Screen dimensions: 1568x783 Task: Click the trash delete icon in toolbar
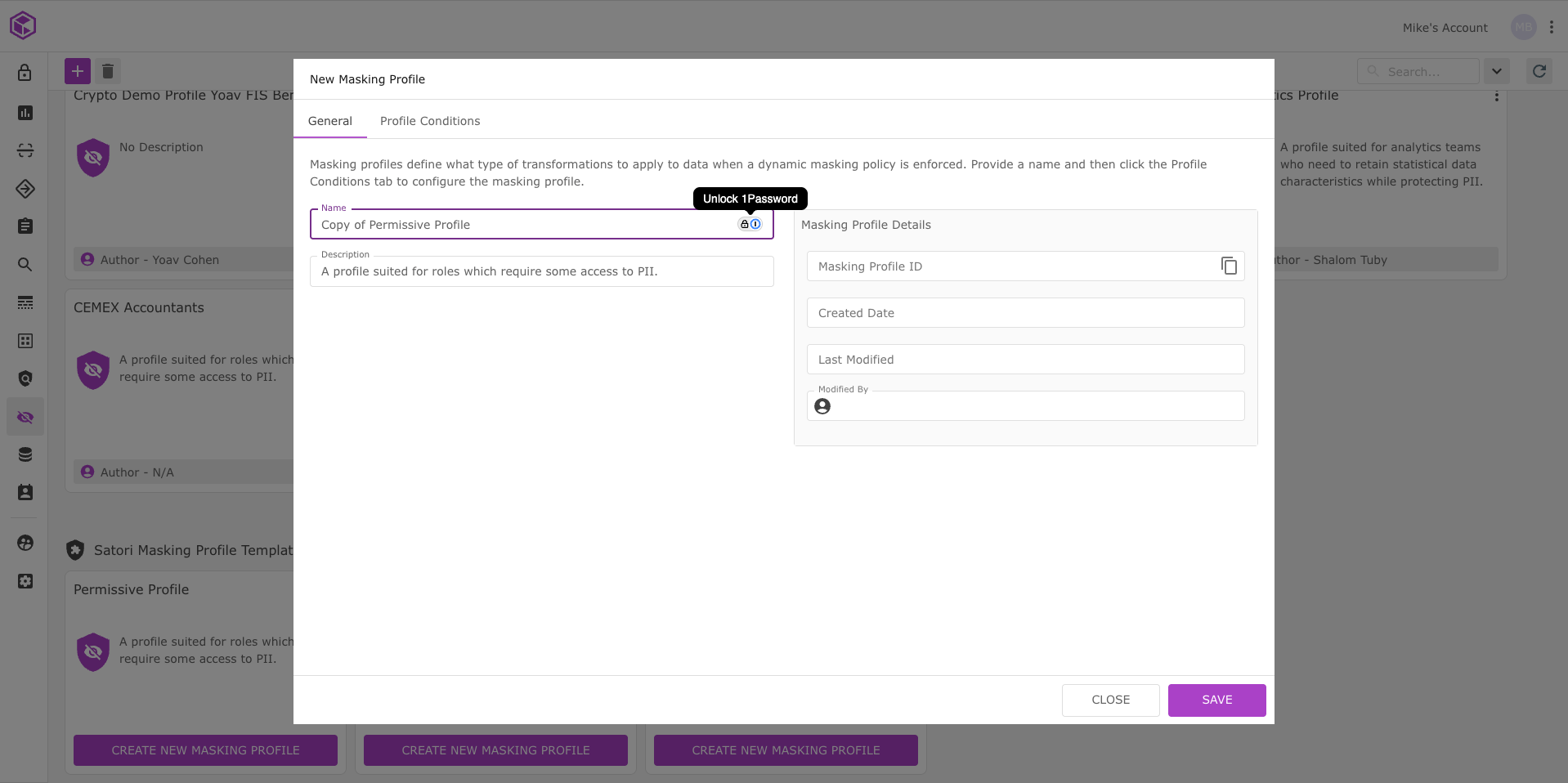click(x=108, y=71)
